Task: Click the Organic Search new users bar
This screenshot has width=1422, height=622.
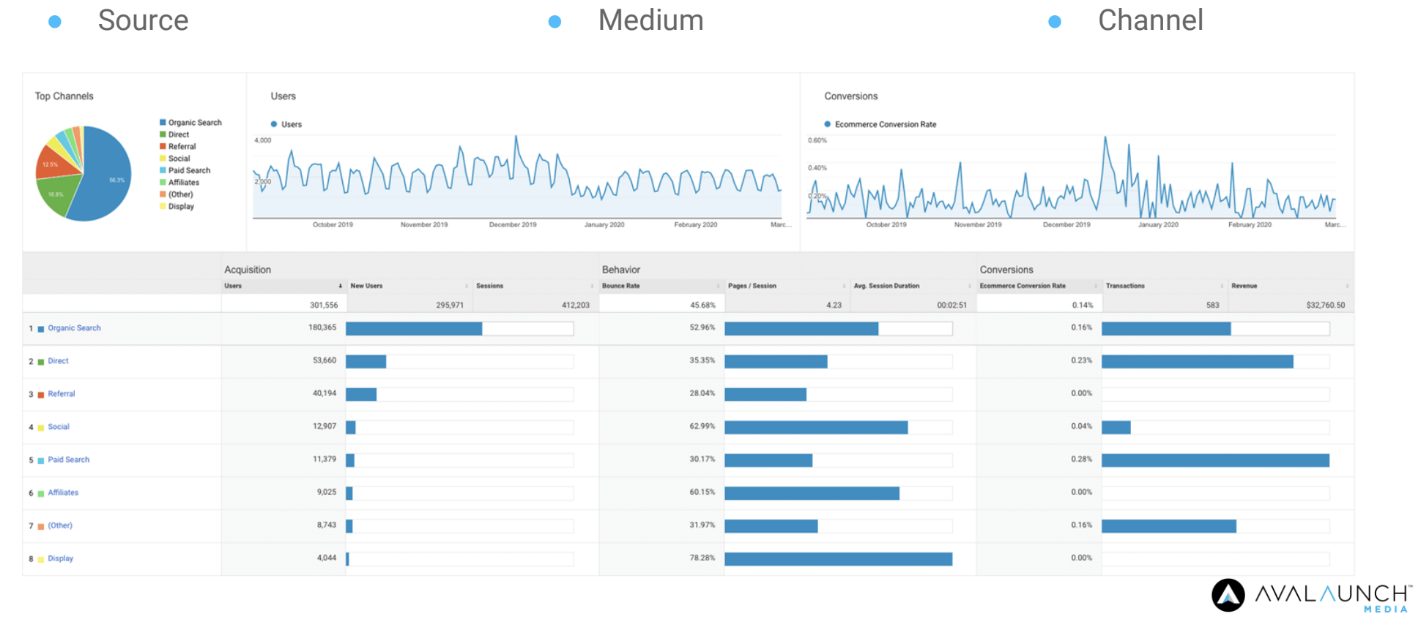Action: (x=414, y=328)
